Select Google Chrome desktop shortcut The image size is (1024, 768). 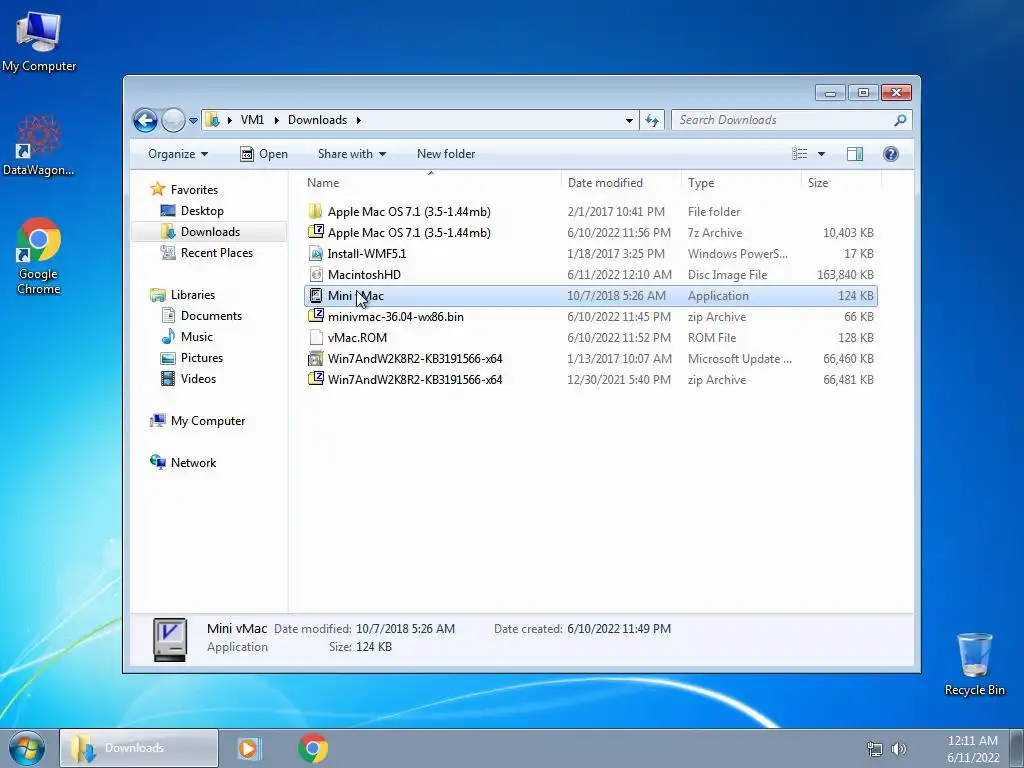click(39, 257)
